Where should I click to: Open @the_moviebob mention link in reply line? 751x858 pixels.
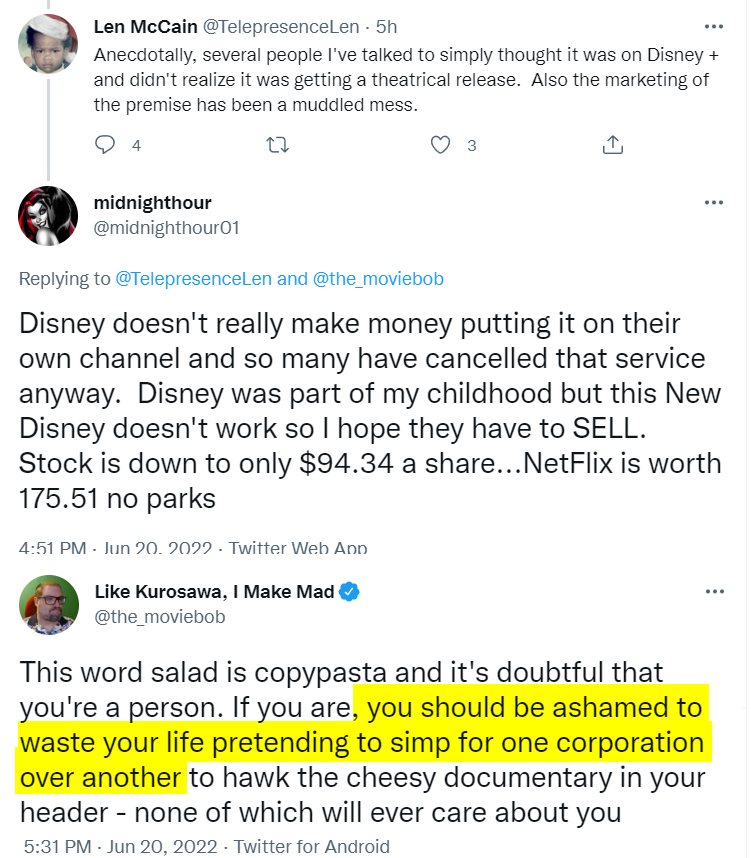[378, 279]
